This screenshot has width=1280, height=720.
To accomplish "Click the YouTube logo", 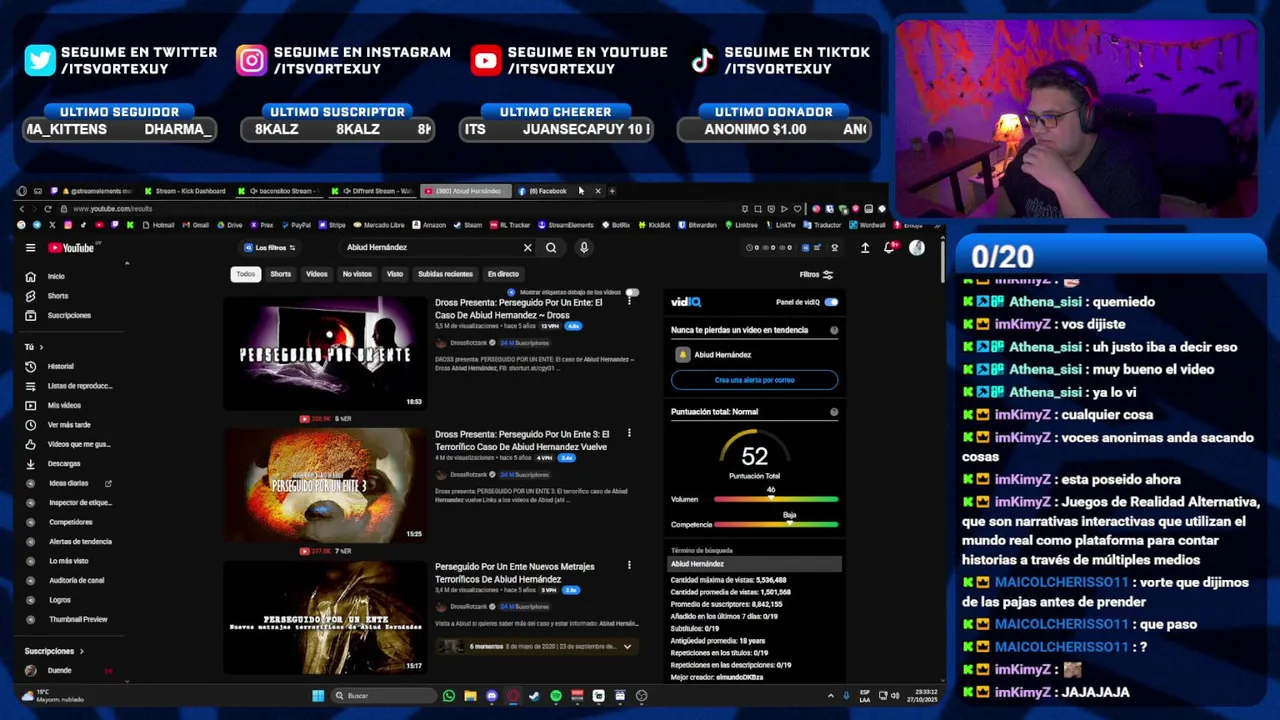I will [71, 248].
